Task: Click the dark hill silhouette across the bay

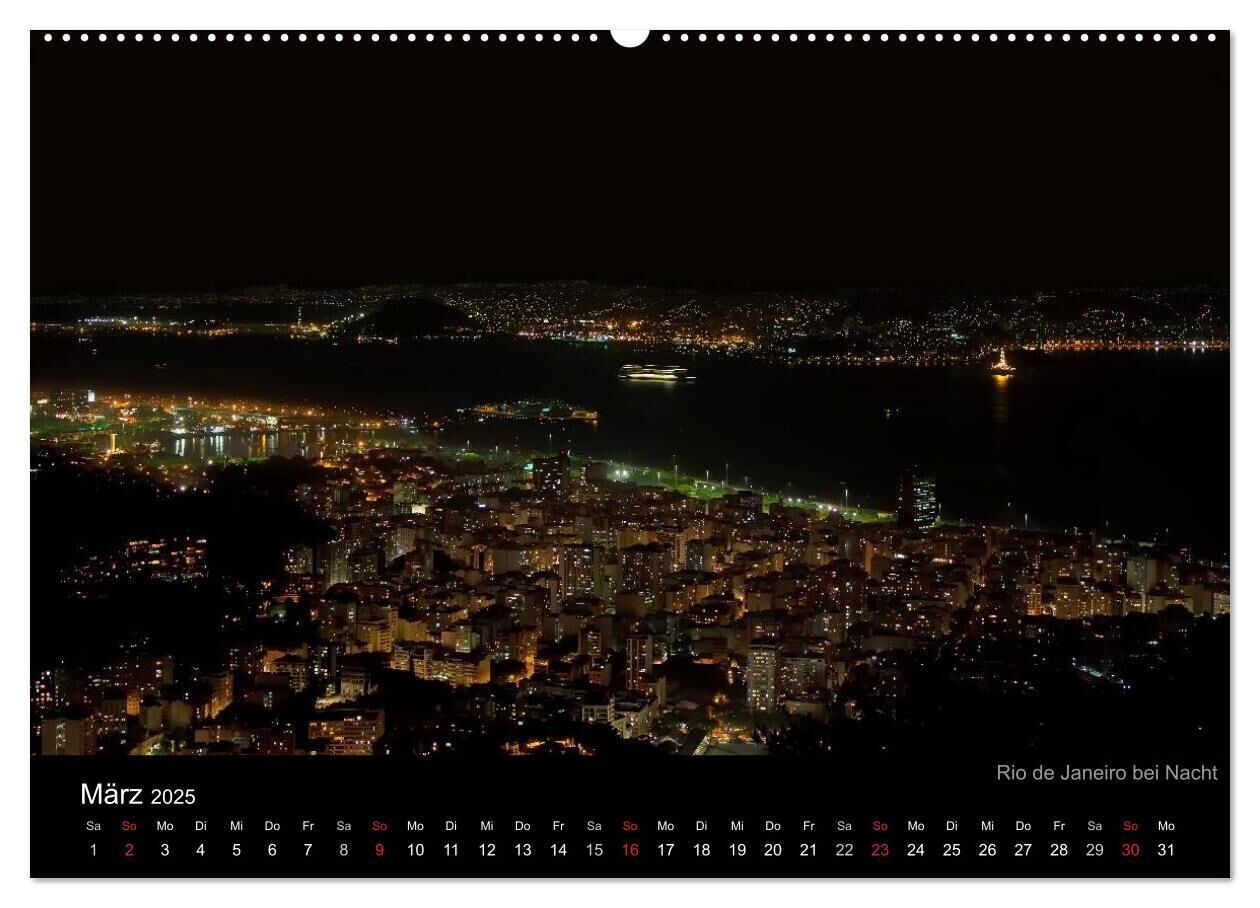Action: [412, 318]
